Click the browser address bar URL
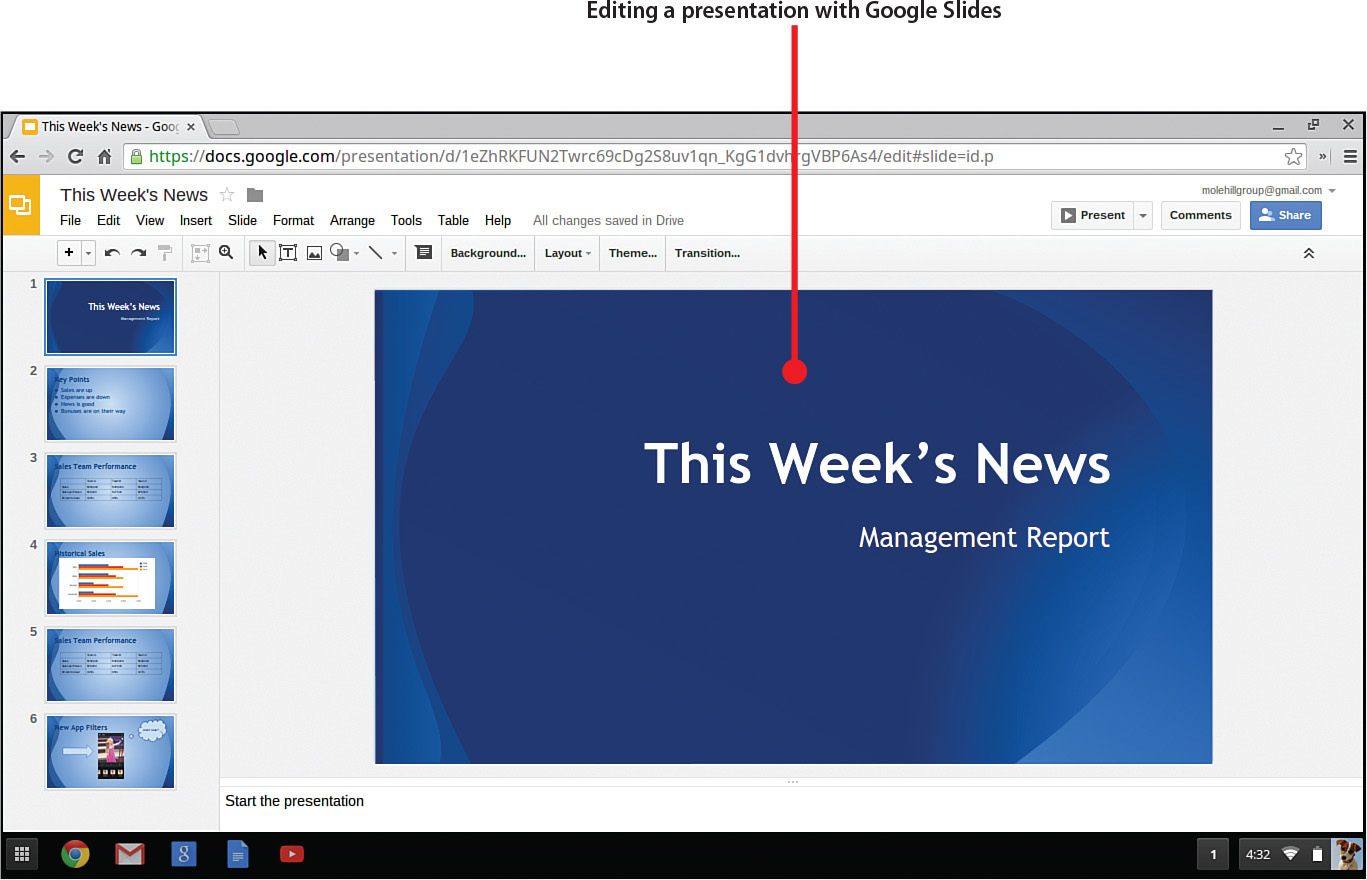This screenshot has height=880, width=1367. [571, 157]
